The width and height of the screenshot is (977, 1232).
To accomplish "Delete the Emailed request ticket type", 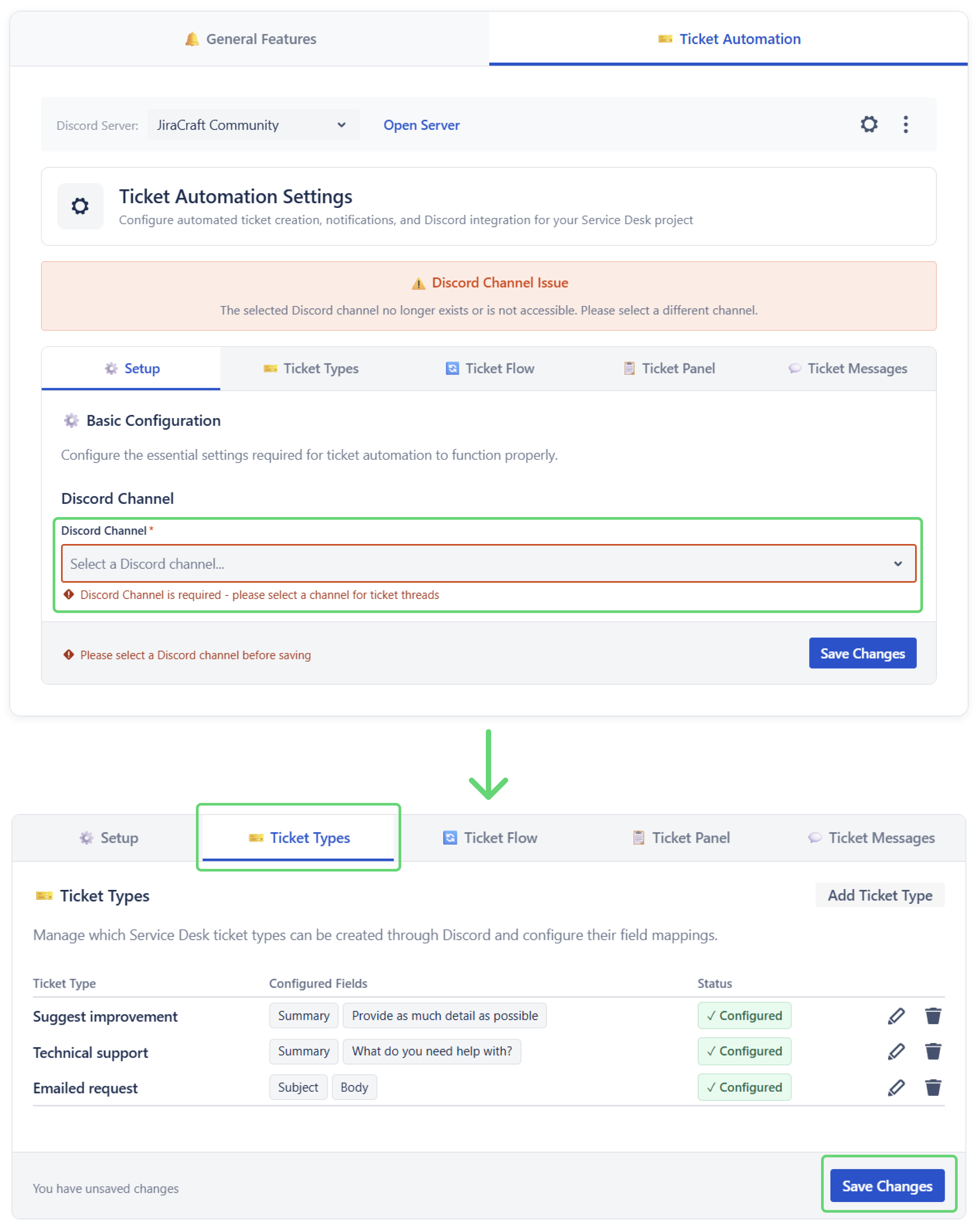I will tap(934, 1087).
